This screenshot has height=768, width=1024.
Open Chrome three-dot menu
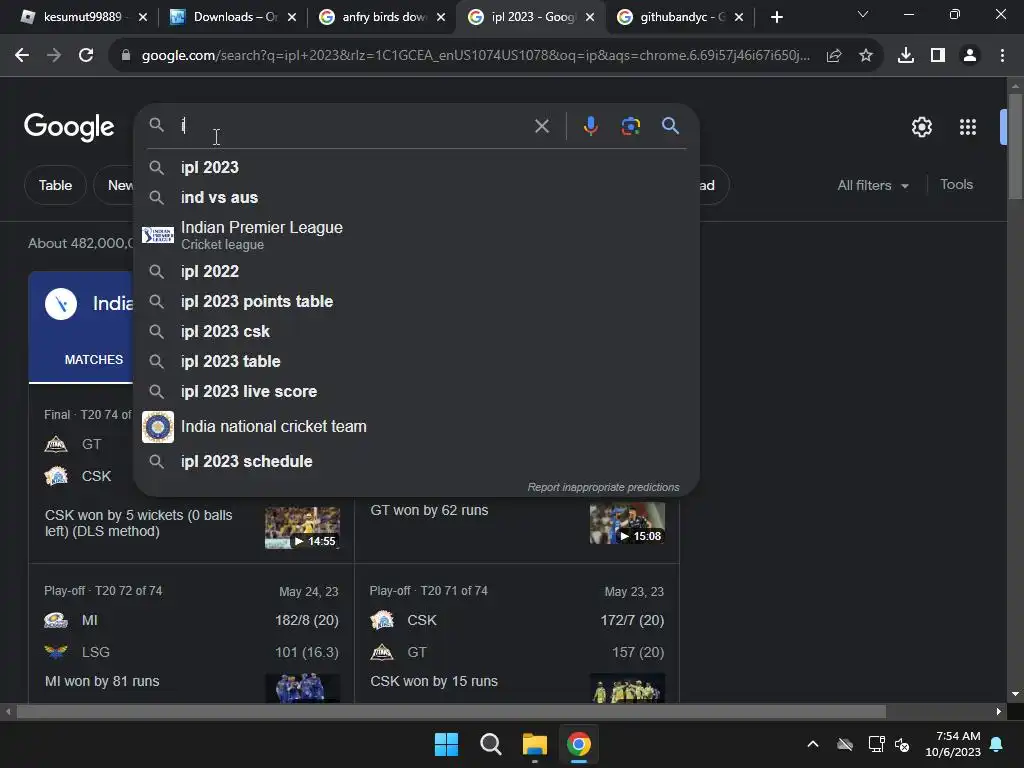coord(1002,56)
